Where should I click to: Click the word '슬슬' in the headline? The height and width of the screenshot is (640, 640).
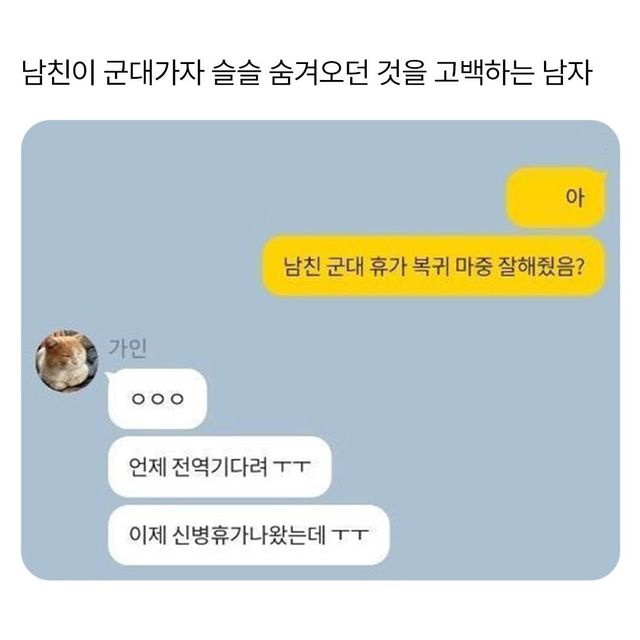pyautogui.click(x=236, y=73)
